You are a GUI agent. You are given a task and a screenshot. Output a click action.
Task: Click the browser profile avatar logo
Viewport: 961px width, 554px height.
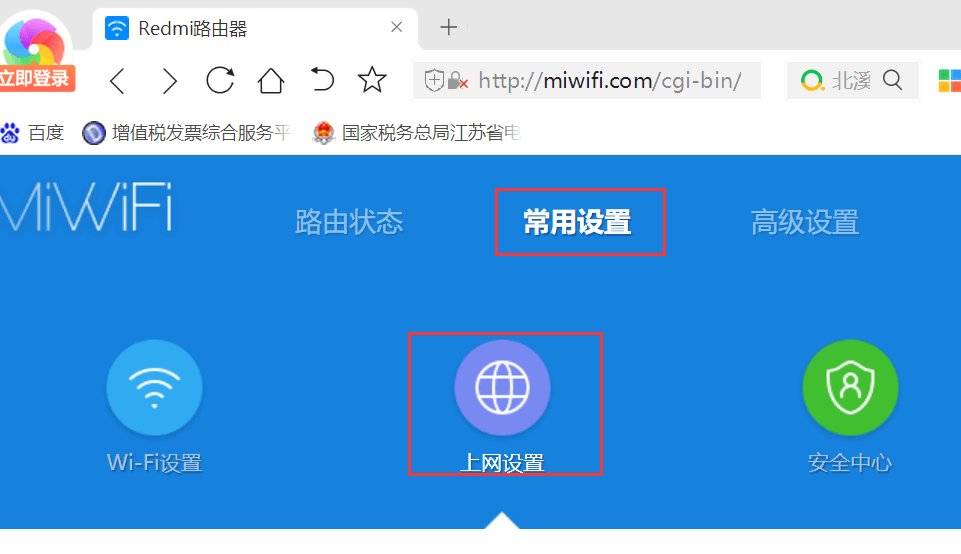pos(34,41)
